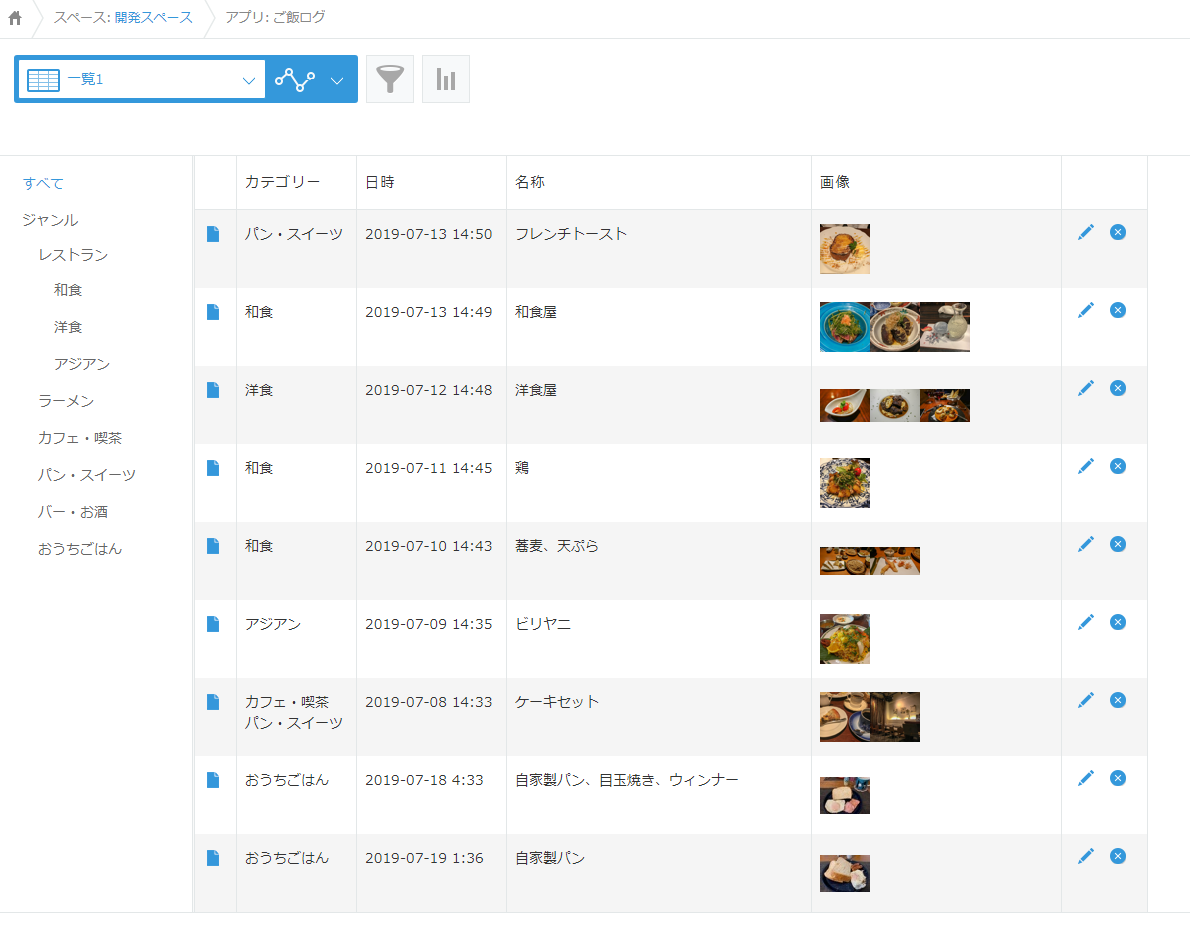Click the アプリ: ご飯ログ breadcrumb

click(275, 17)
